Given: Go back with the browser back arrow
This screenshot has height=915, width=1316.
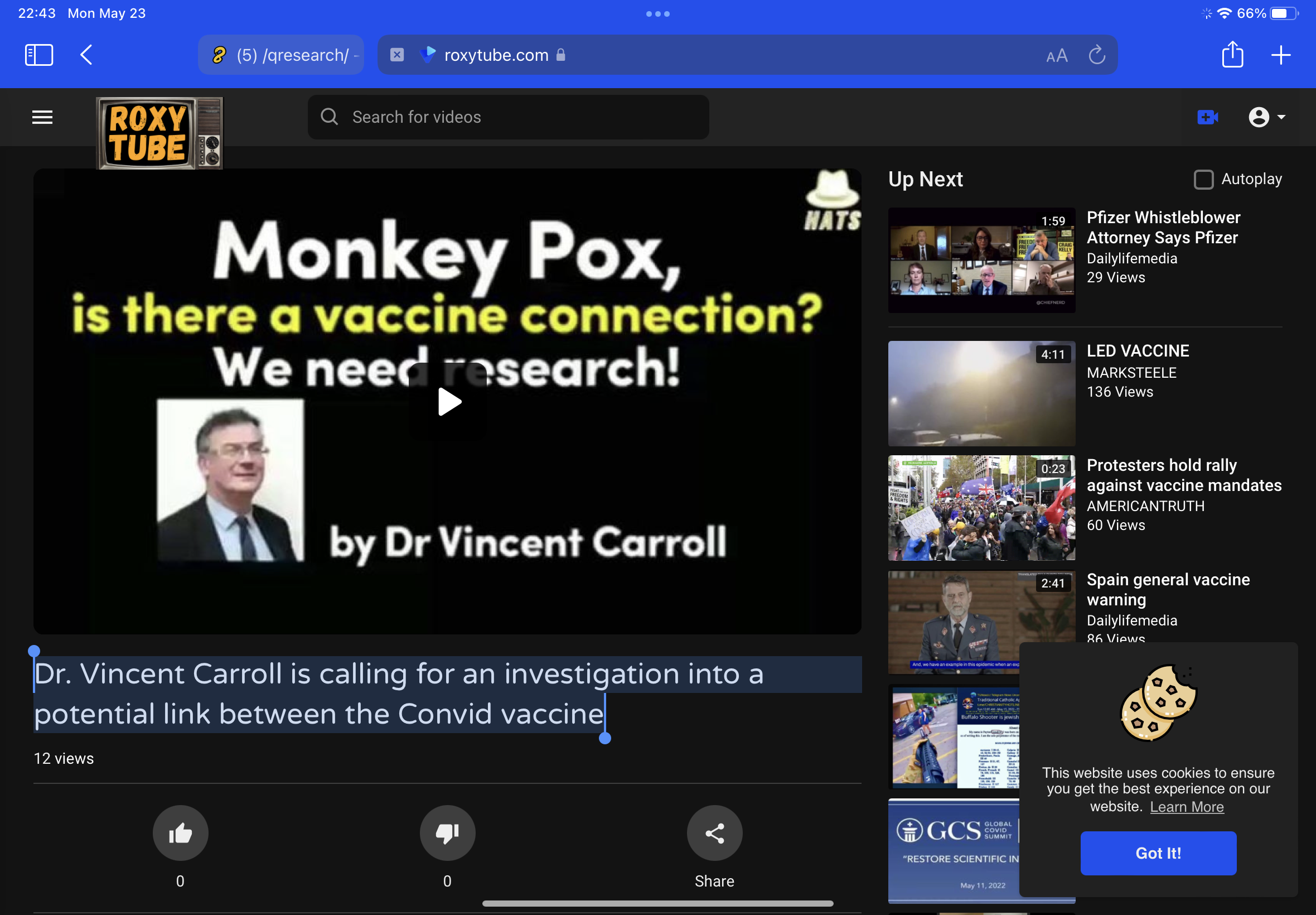Looking at the screenshot, I should 86,55.
